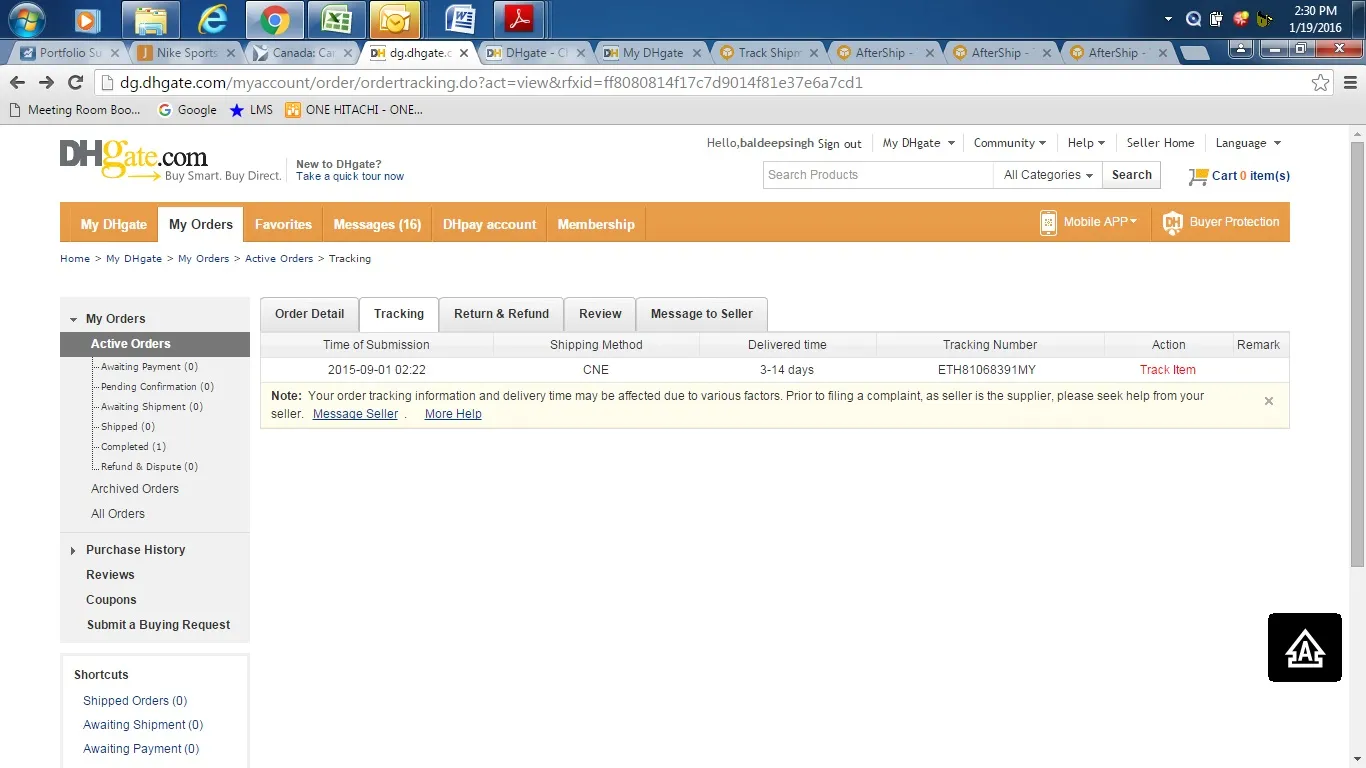Bookmark this page with star icon
This screenshot has width=1366, height=768.
tap(1320, 83)
